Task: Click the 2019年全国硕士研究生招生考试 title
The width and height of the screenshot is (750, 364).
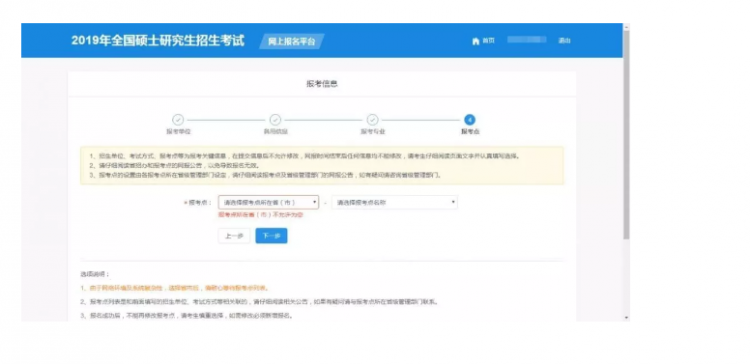Action: coord(158,41)
